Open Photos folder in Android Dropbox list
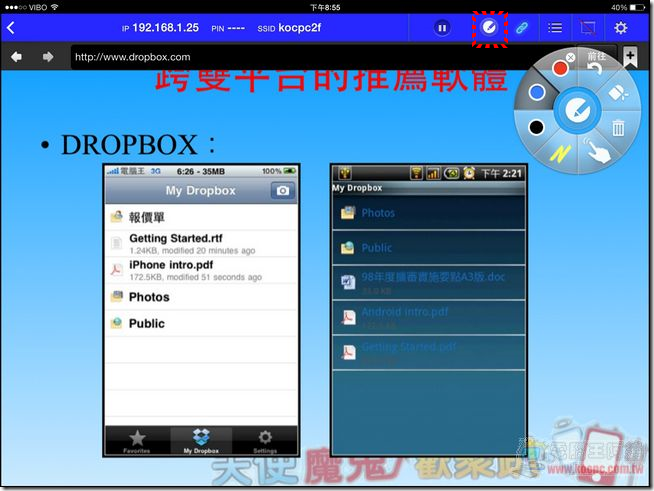 (429, 213)
